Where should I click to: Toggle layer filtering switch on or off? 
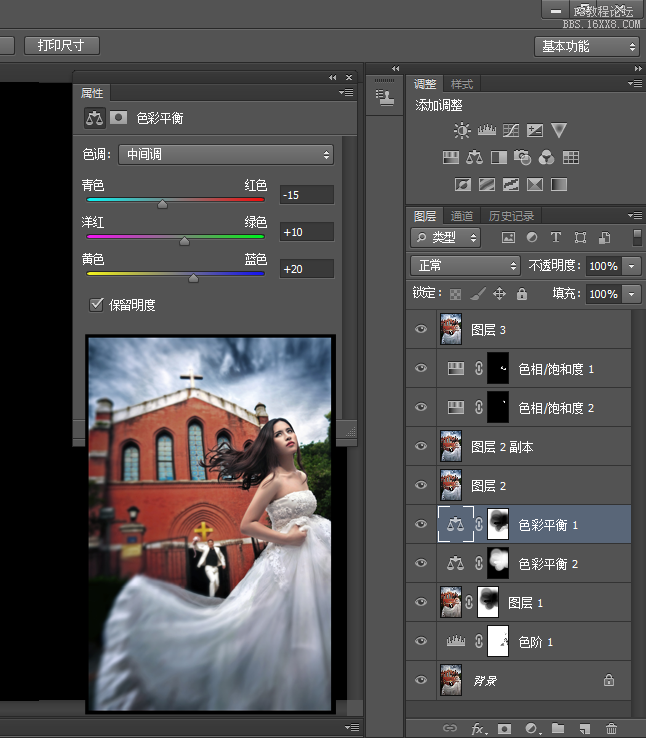point(637,238)
